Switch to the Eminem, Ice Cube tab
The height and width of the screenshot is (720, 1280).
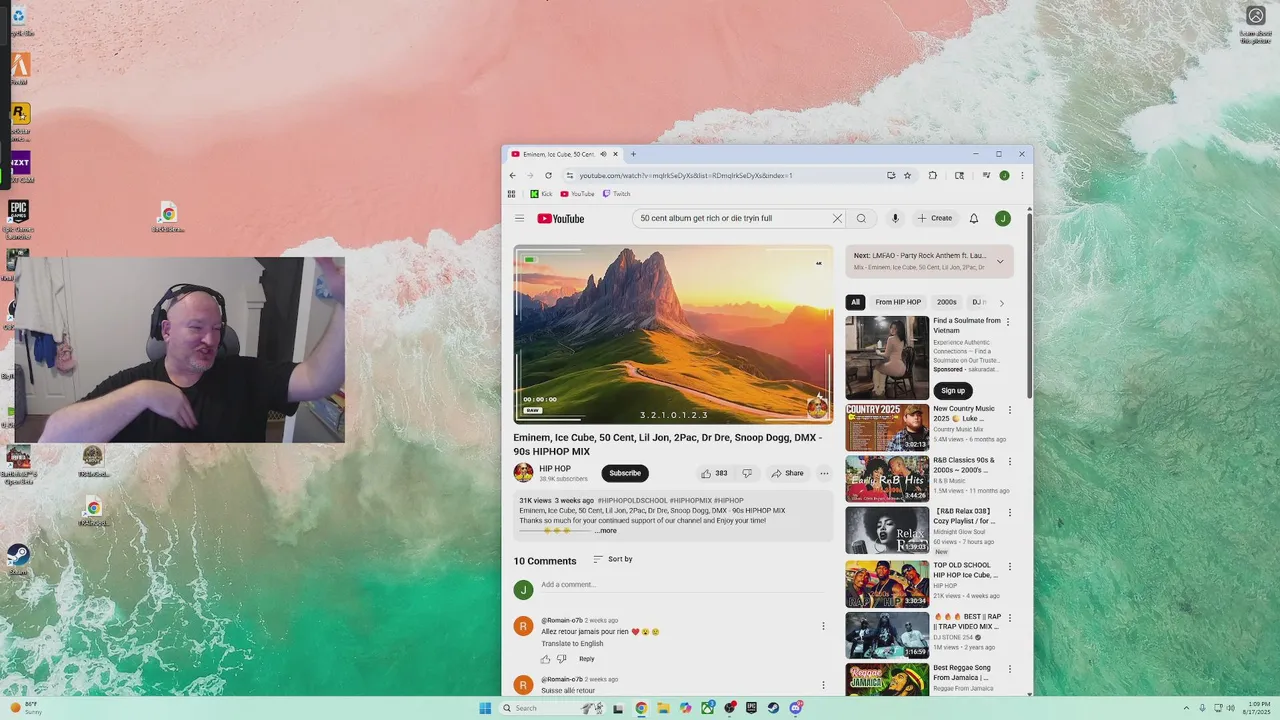(558, 154)
